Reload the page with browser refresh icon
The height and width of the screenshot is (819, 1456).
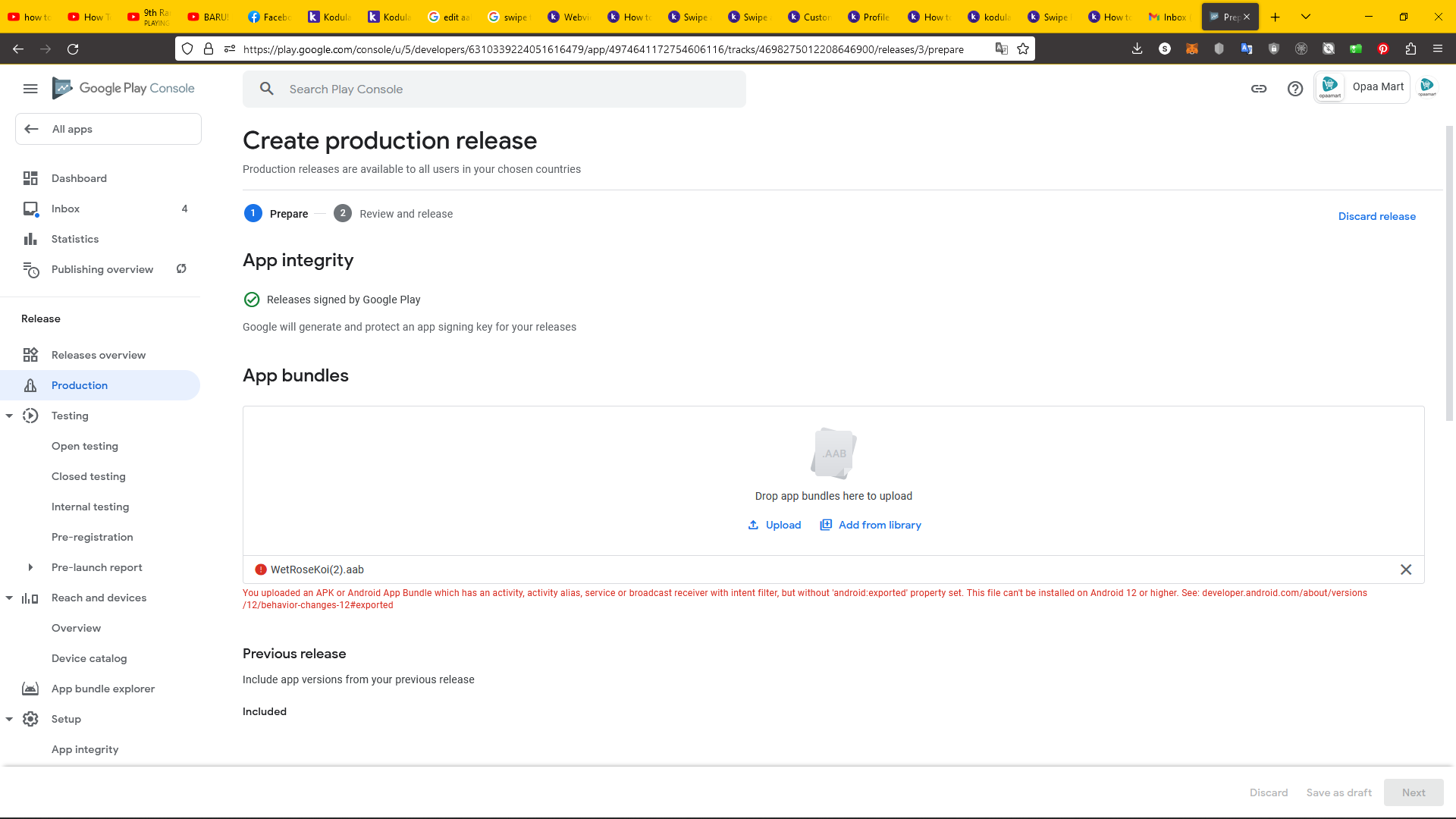[73, 49]
